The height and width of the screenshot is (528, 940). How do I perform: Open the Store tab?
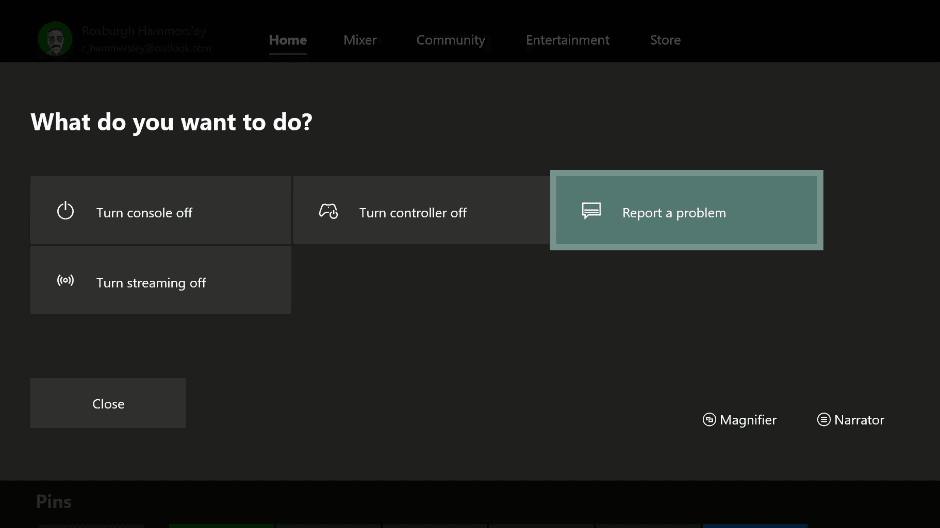(x=665, y=40)
